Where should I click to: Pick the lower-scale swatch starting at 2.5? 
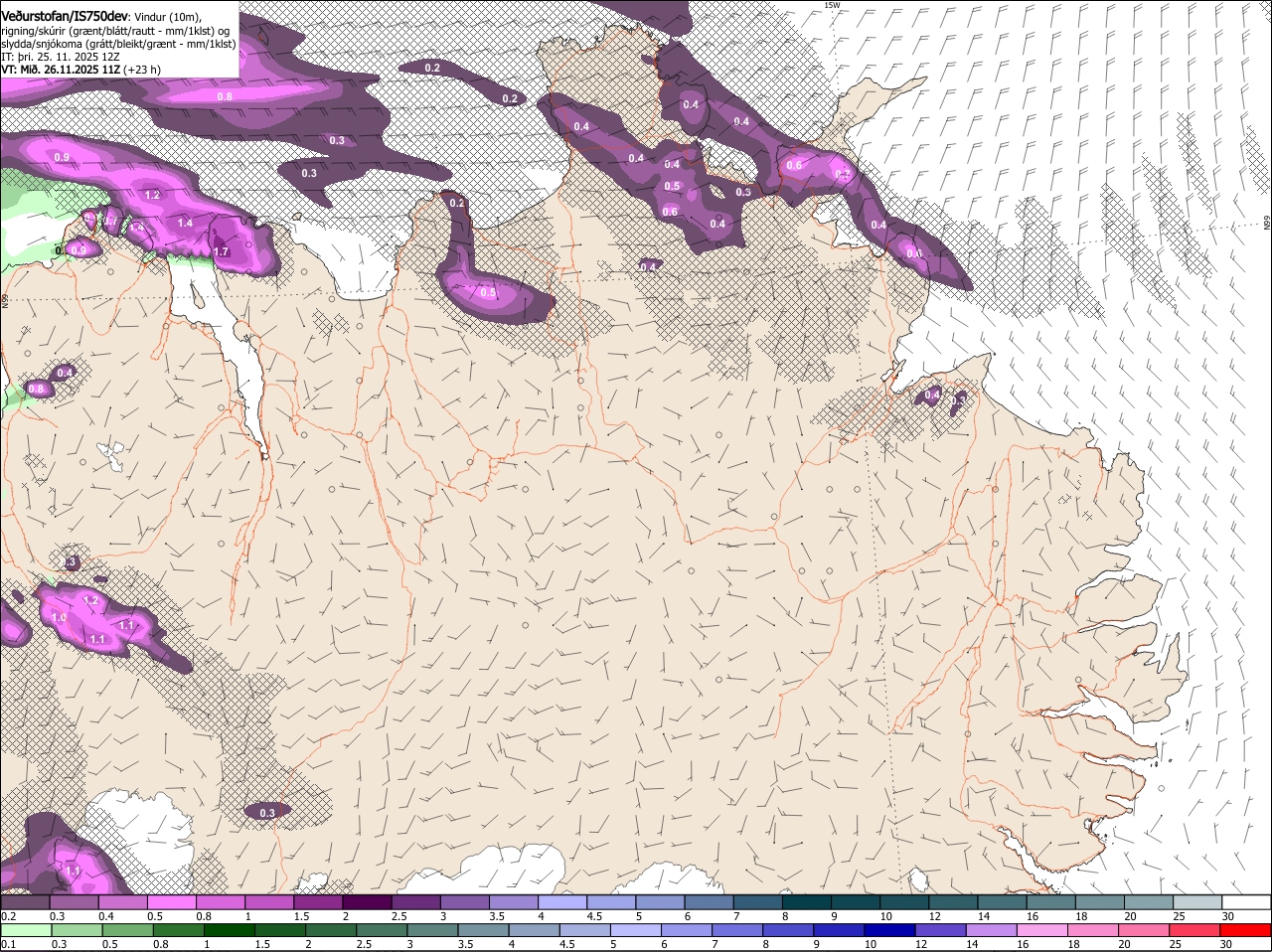coord(382,930)
